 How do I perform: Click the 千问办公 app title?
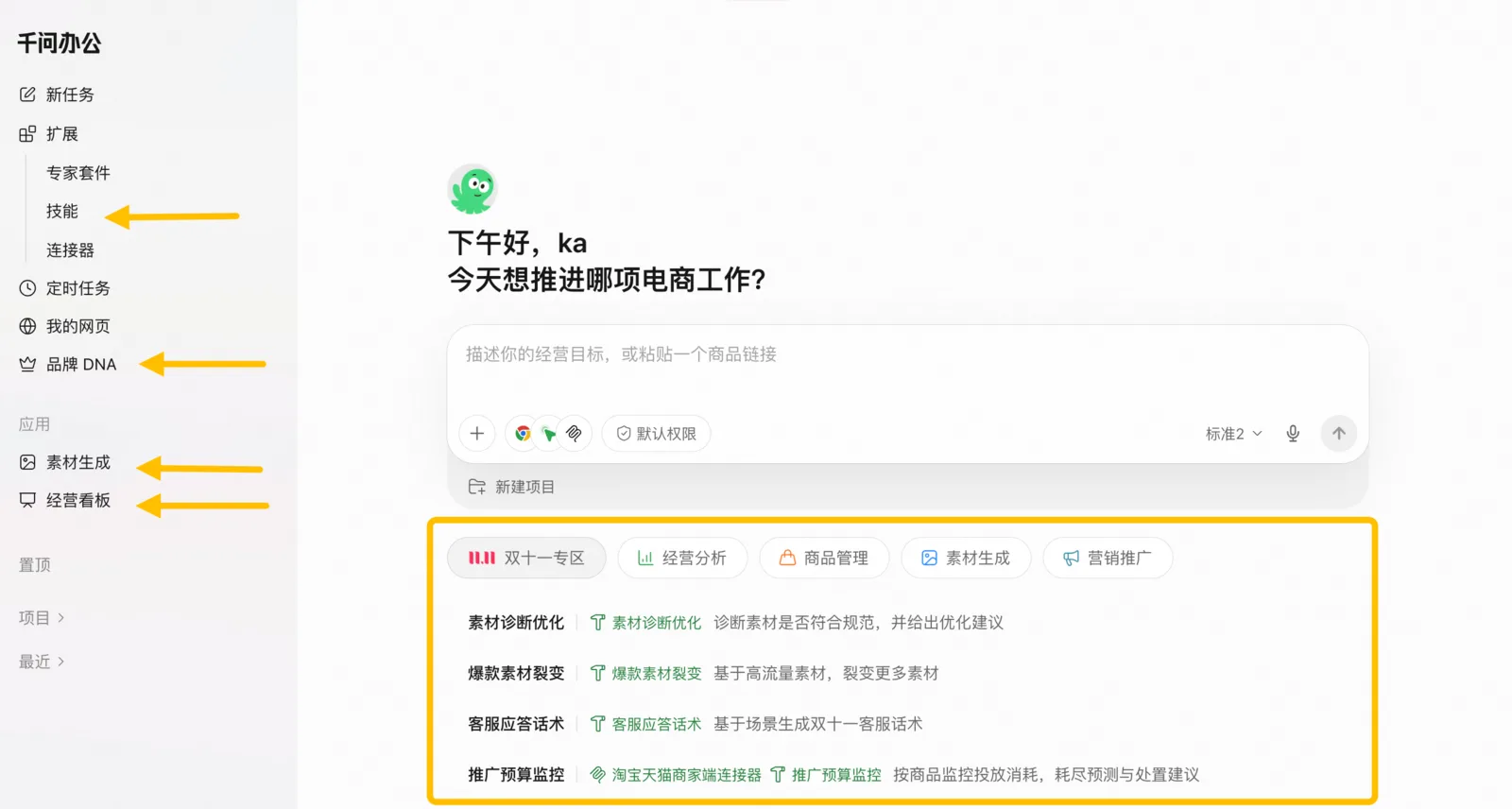(60, 43)
